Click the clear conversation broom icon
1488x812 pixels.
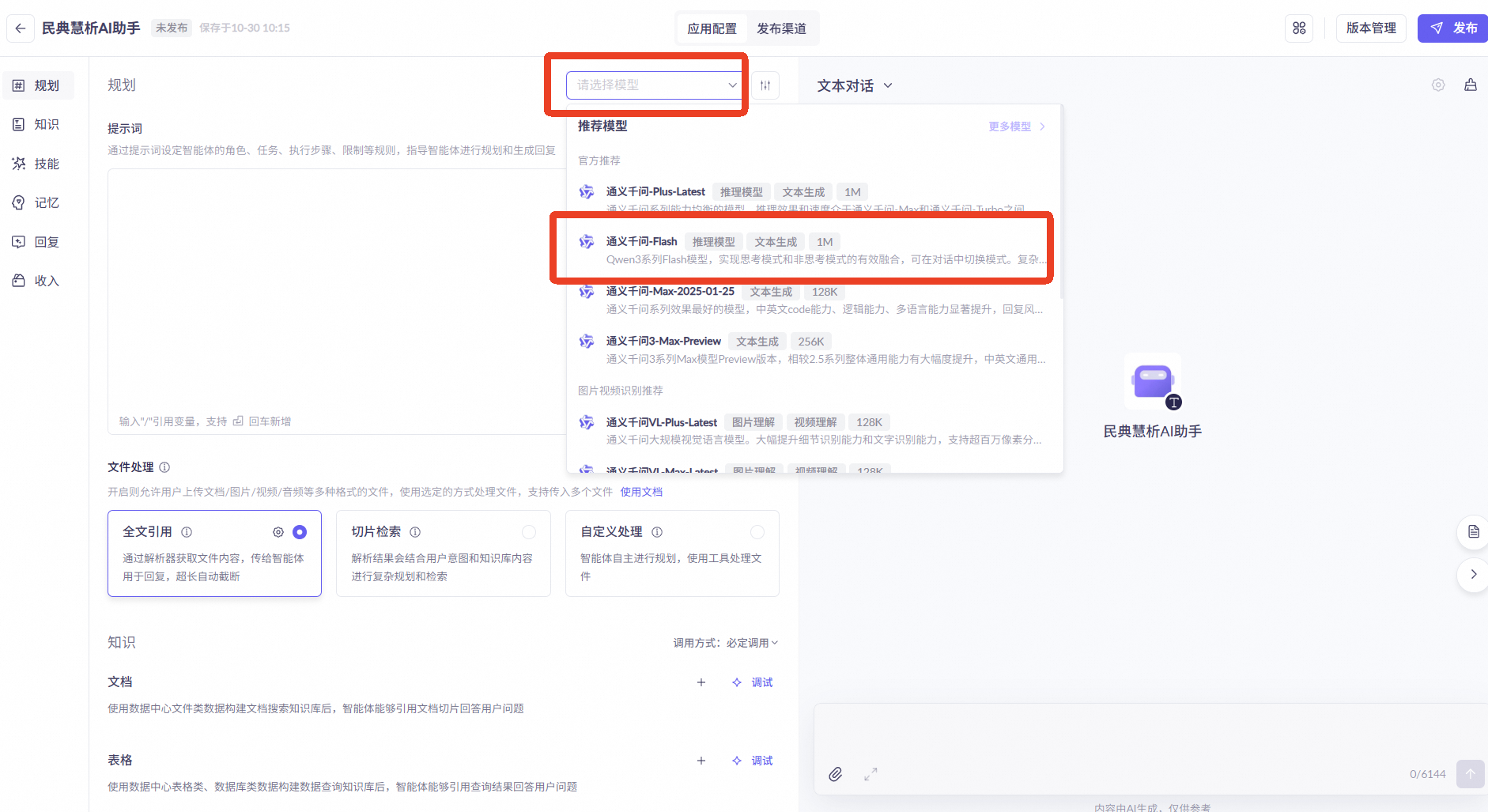point(1471,85)
